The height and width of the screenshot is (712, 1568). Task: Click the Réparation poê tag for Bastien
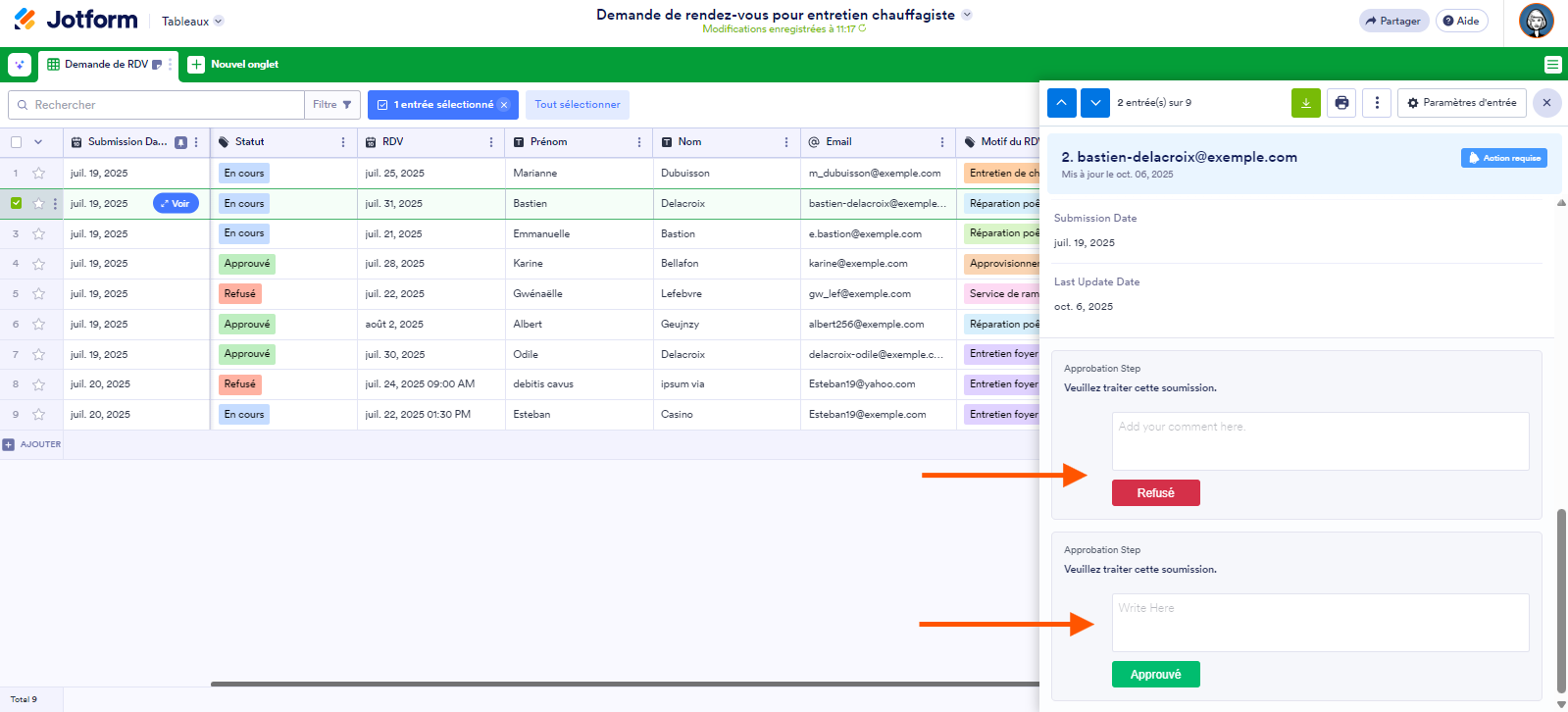(x=1002, y=204)
